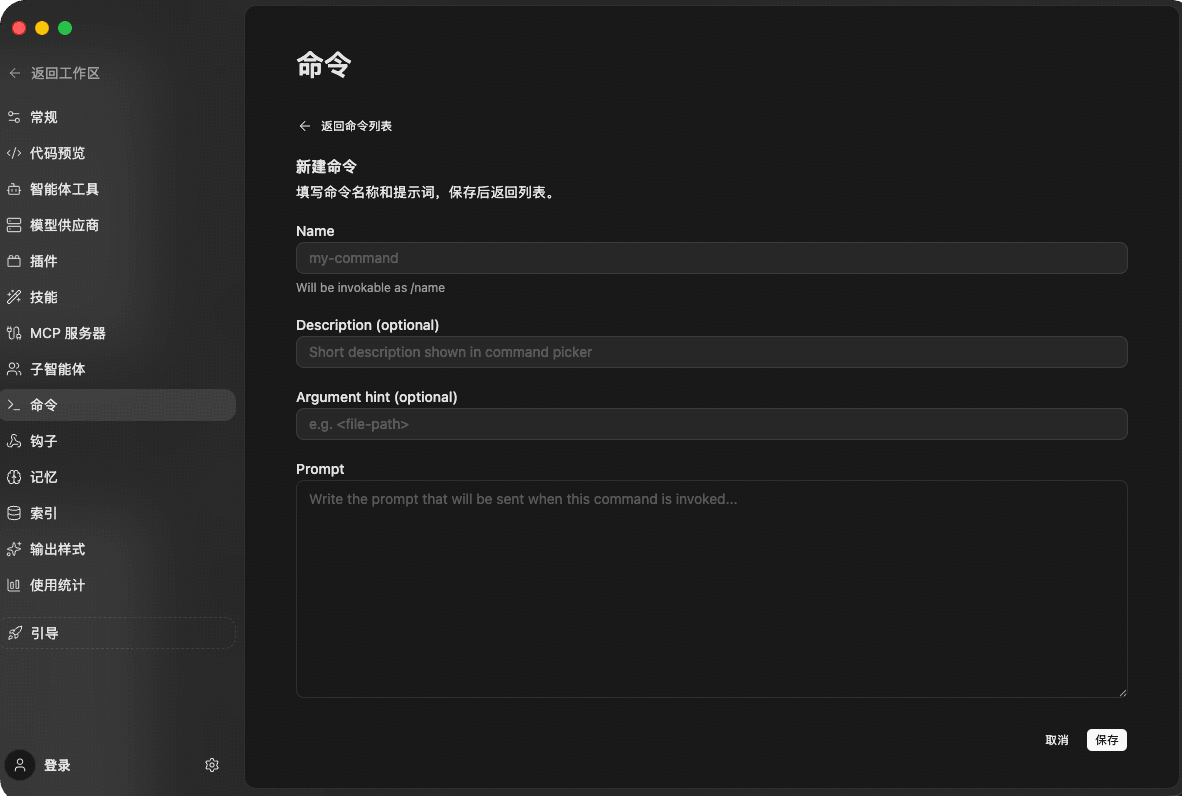Click the 模型供应商 server icon
The height and width of the screenshot is (796, 1182).
click(x=14, y=225)
